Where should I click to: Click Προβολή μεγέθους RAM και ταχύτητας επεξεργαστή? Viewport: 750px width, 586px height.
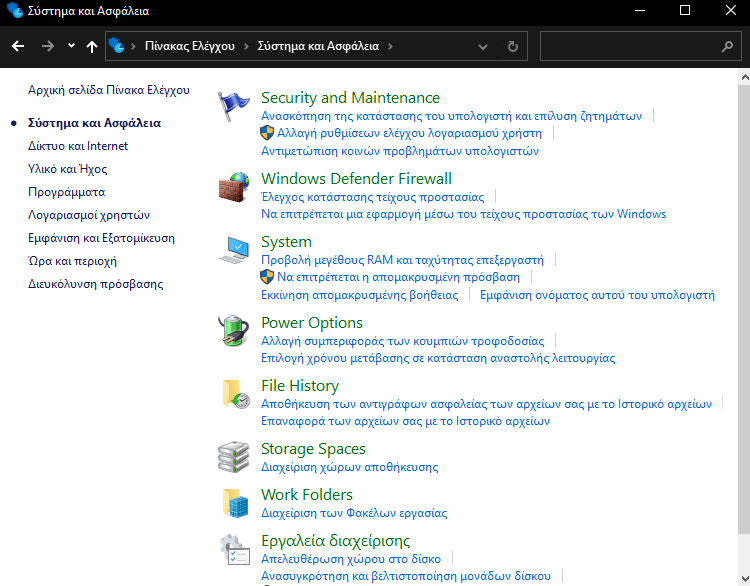tap(402, 260)
